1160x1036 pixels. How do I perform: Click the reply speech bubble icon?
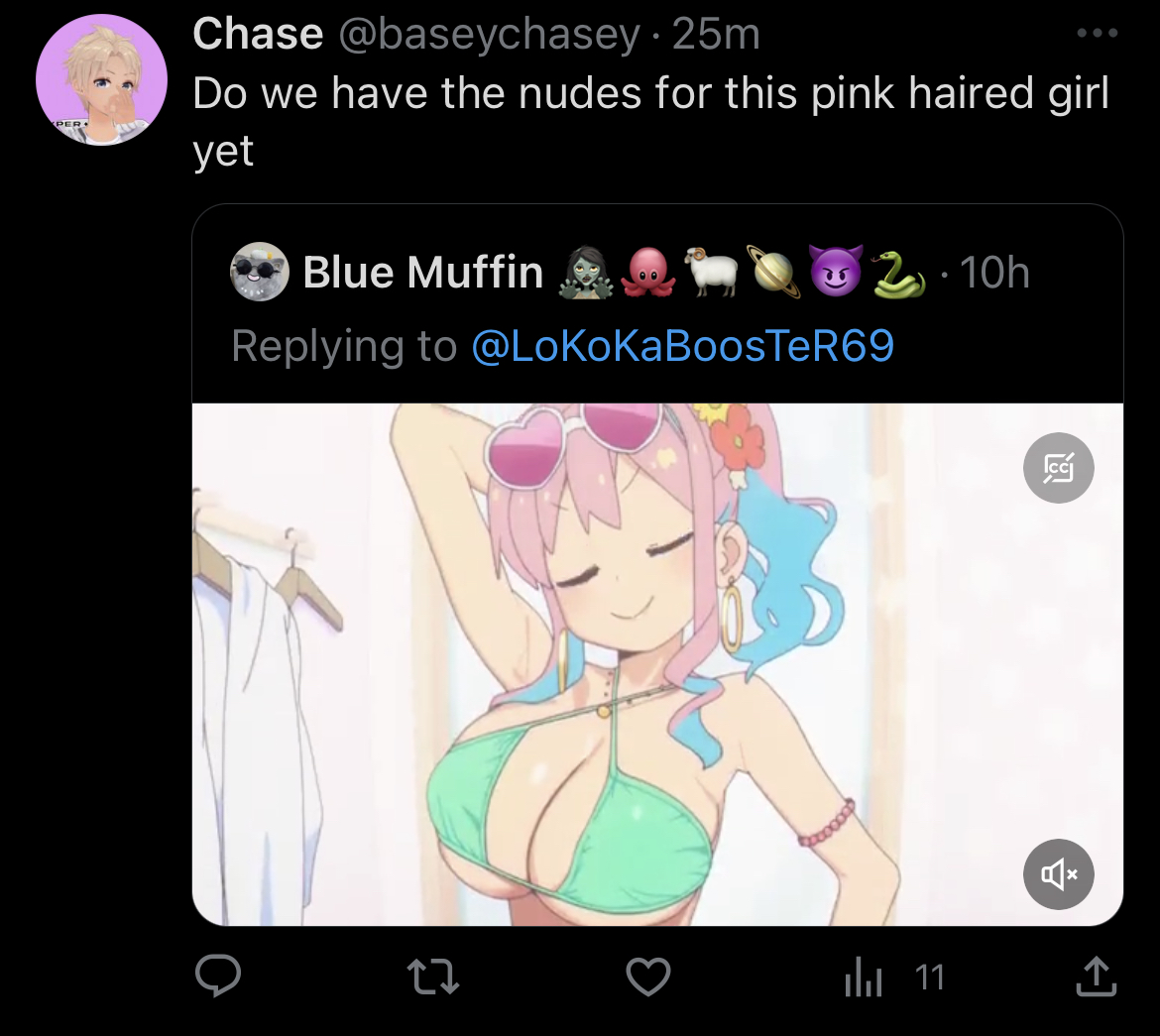tap(217, 977)
